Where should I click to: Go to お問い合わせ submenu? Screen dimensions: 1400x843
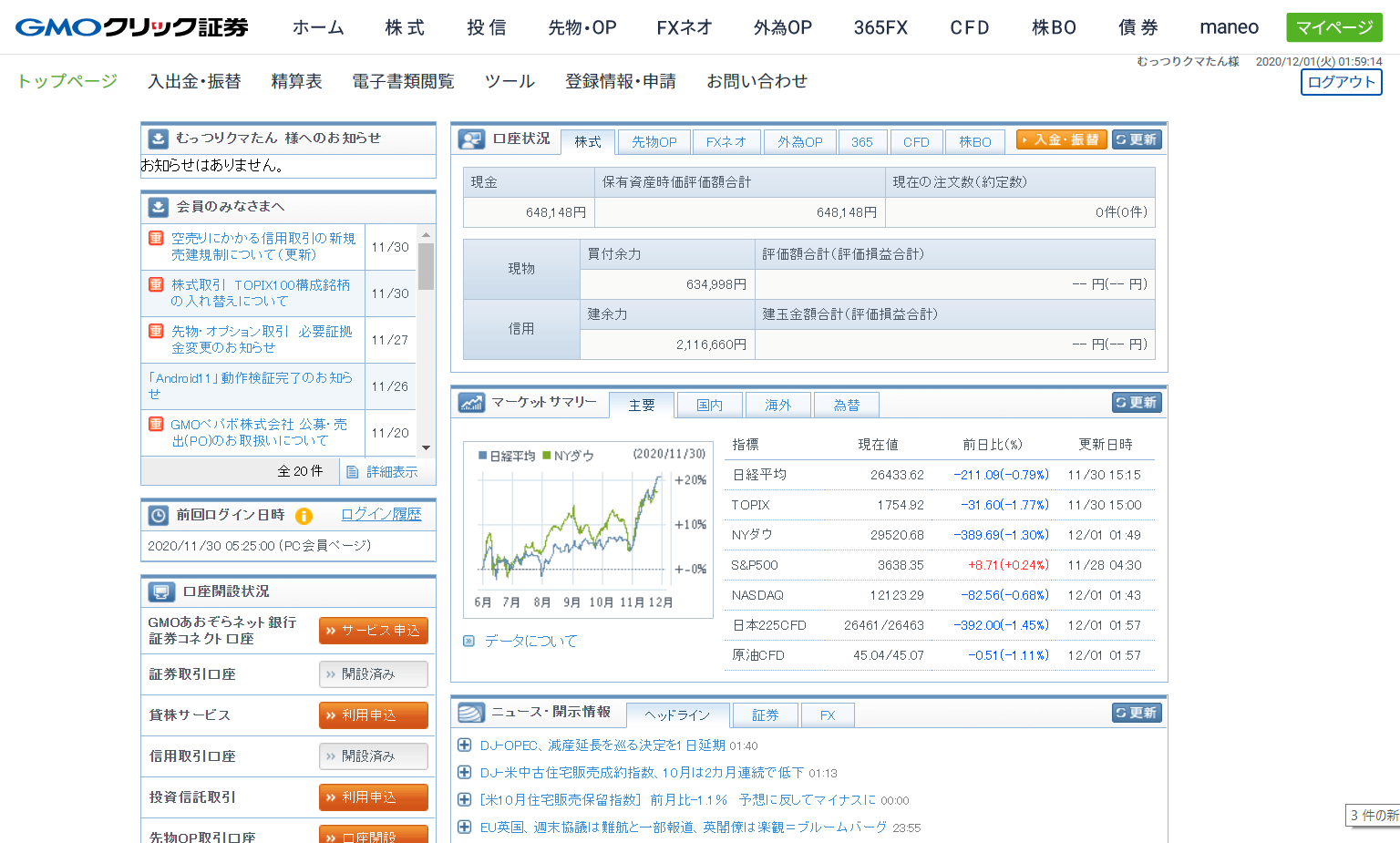(x=757, y=81)
